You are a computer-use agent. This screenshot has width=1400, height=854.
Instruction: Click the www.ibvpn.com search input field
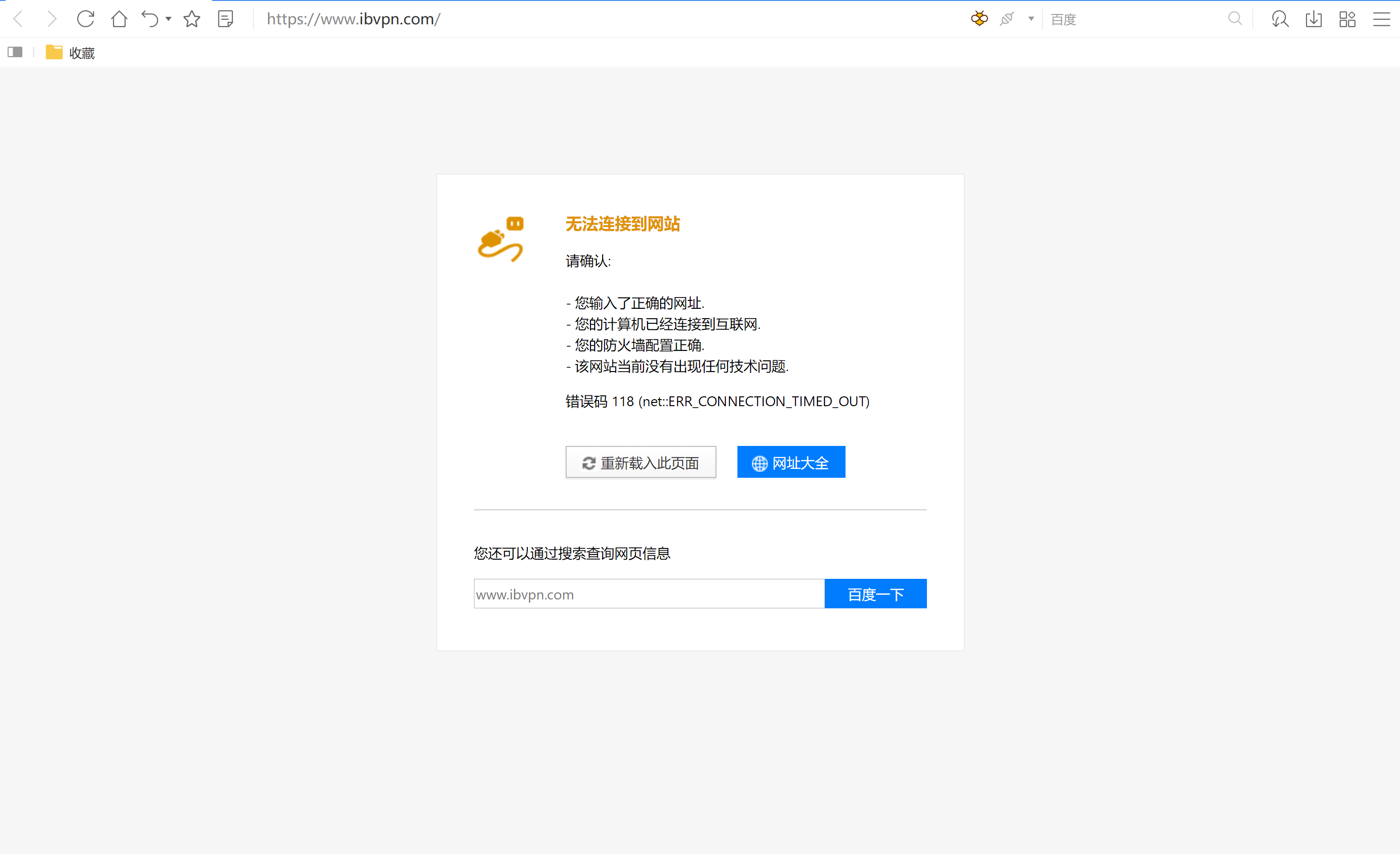point(649,594)
